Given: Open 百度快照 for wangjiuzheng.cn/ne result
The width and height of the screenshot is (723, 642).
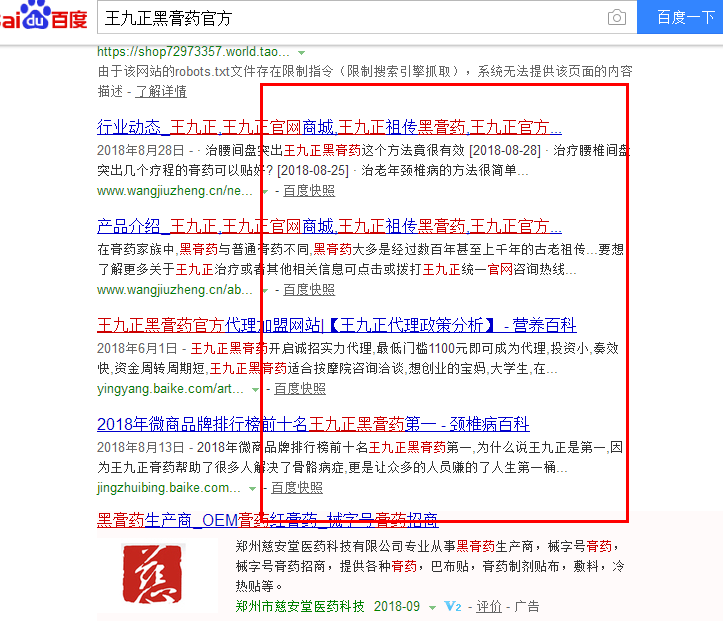Looking at the screenshot, I should tap(309, 190).
